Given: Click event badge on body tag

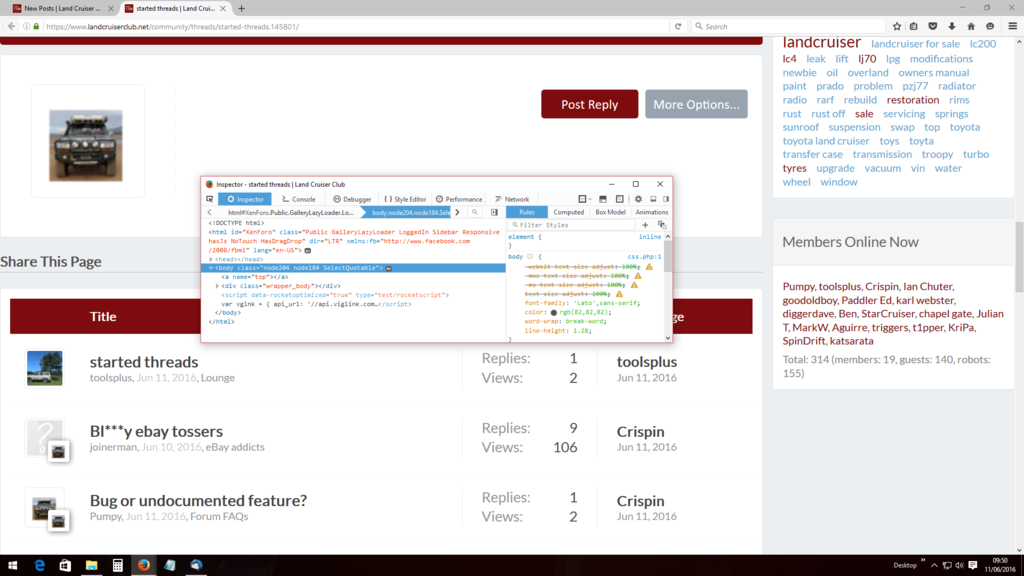Looking at the screenshot, I should click(389, 268).
